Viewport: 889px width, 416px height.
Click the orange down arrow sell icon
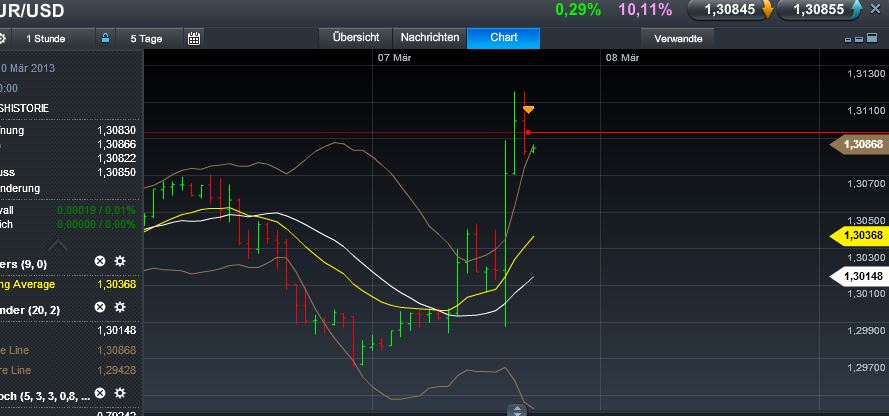(x=768, y=9)
